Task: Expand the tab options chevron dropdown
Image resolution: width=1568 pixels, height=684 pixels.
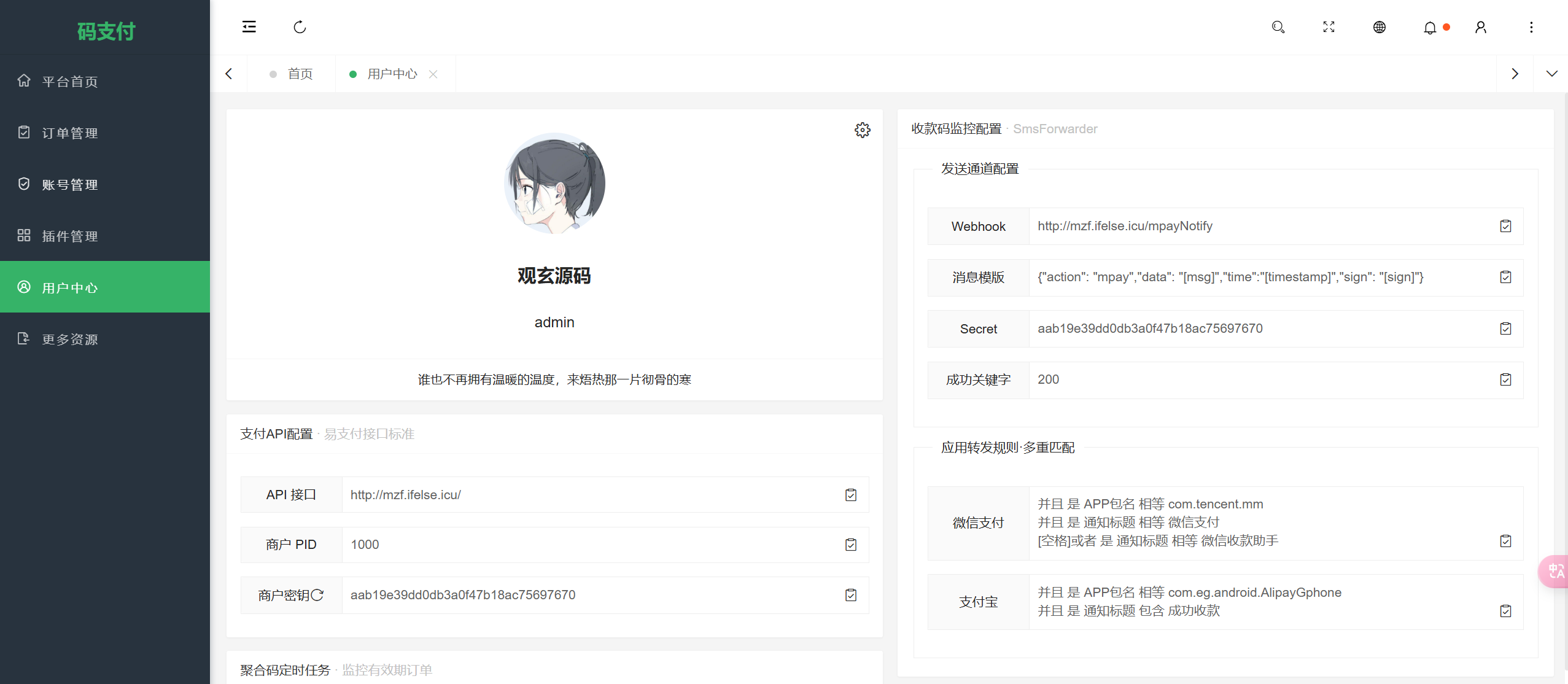Action: [x=1551, y=74]
